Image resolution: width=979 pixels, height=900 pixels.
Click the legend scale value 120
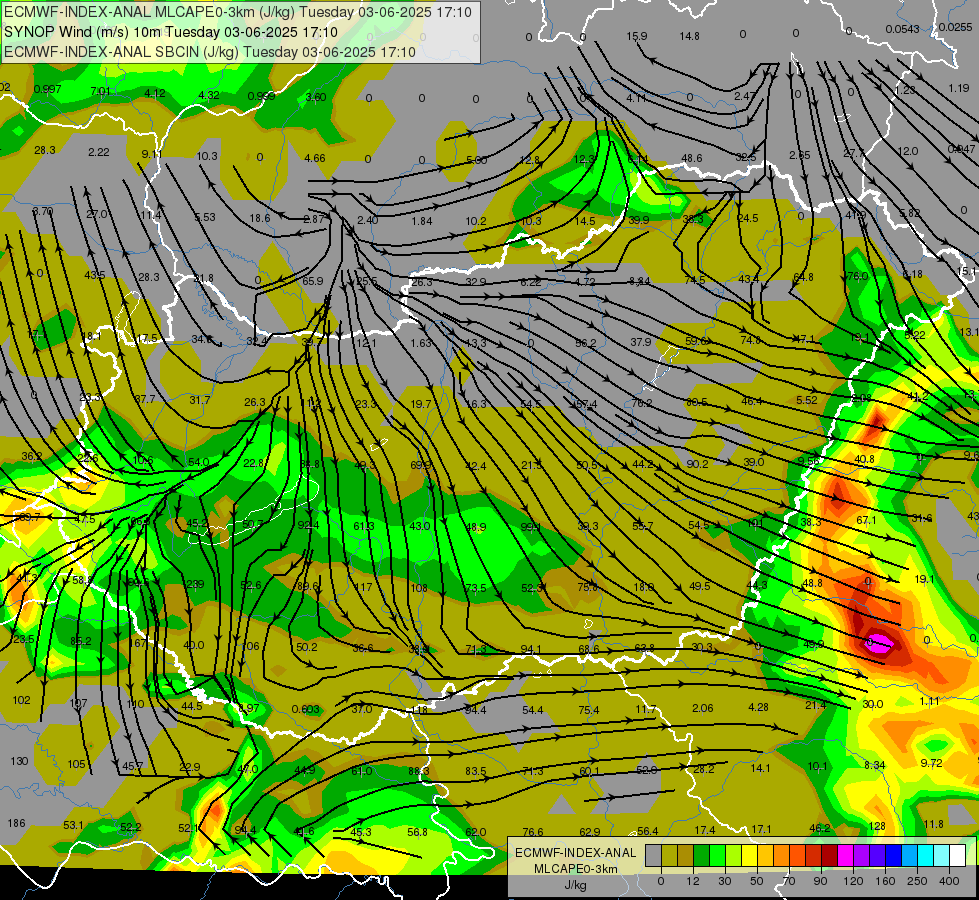(x=853, y=881)
